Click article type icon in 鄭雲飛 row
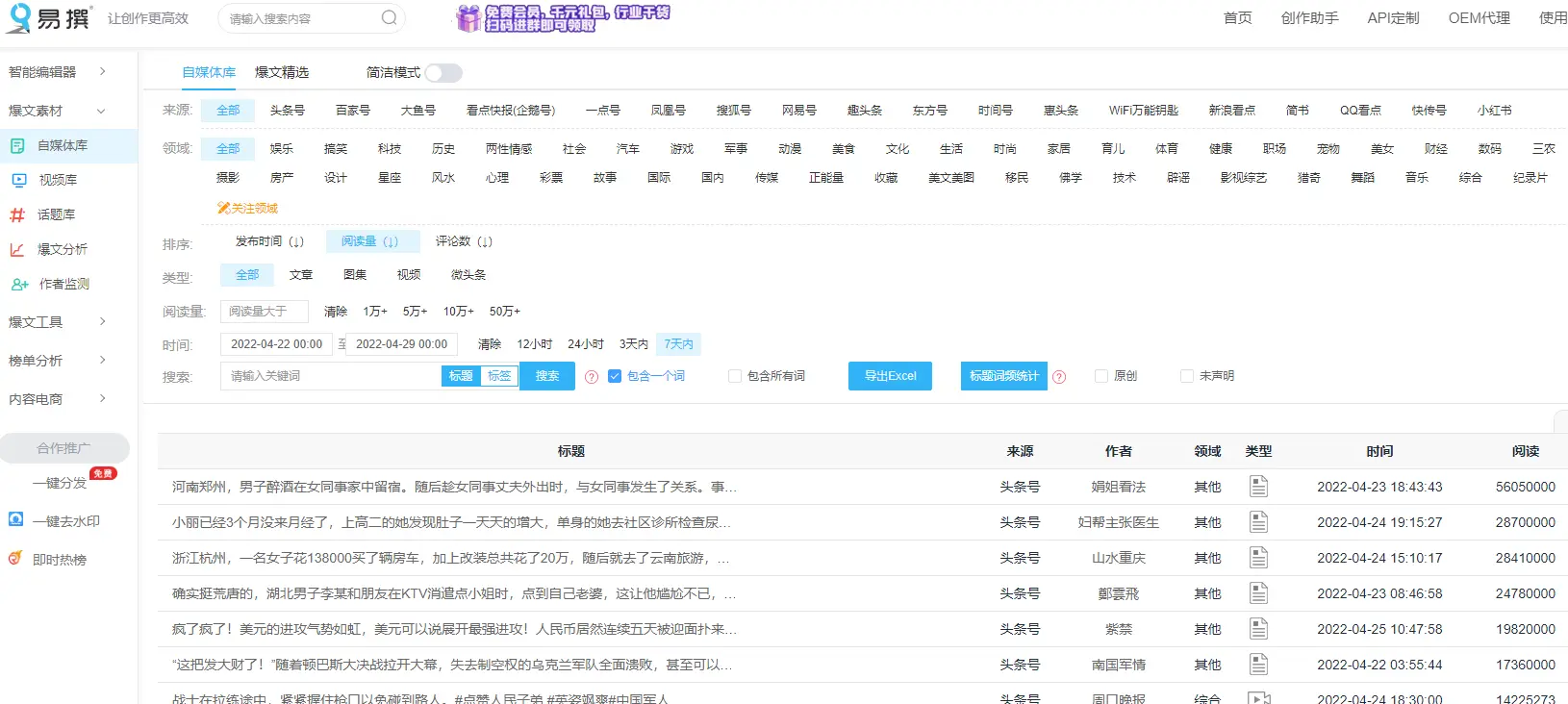Viewport: 1568px width, 704px height. pos(1258,593)
